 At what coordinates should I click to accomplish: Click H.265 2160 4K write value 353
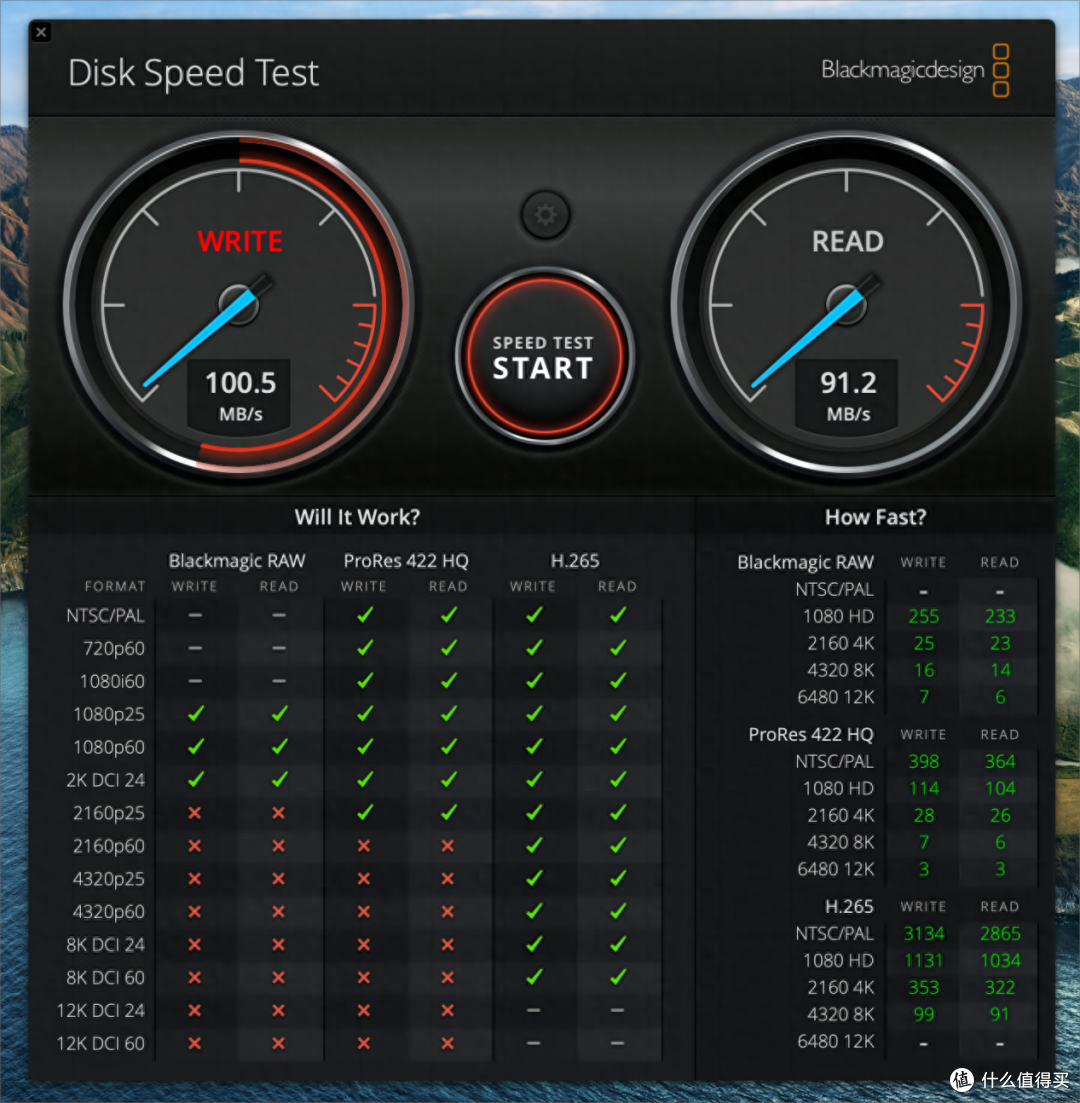pos(924,987)
